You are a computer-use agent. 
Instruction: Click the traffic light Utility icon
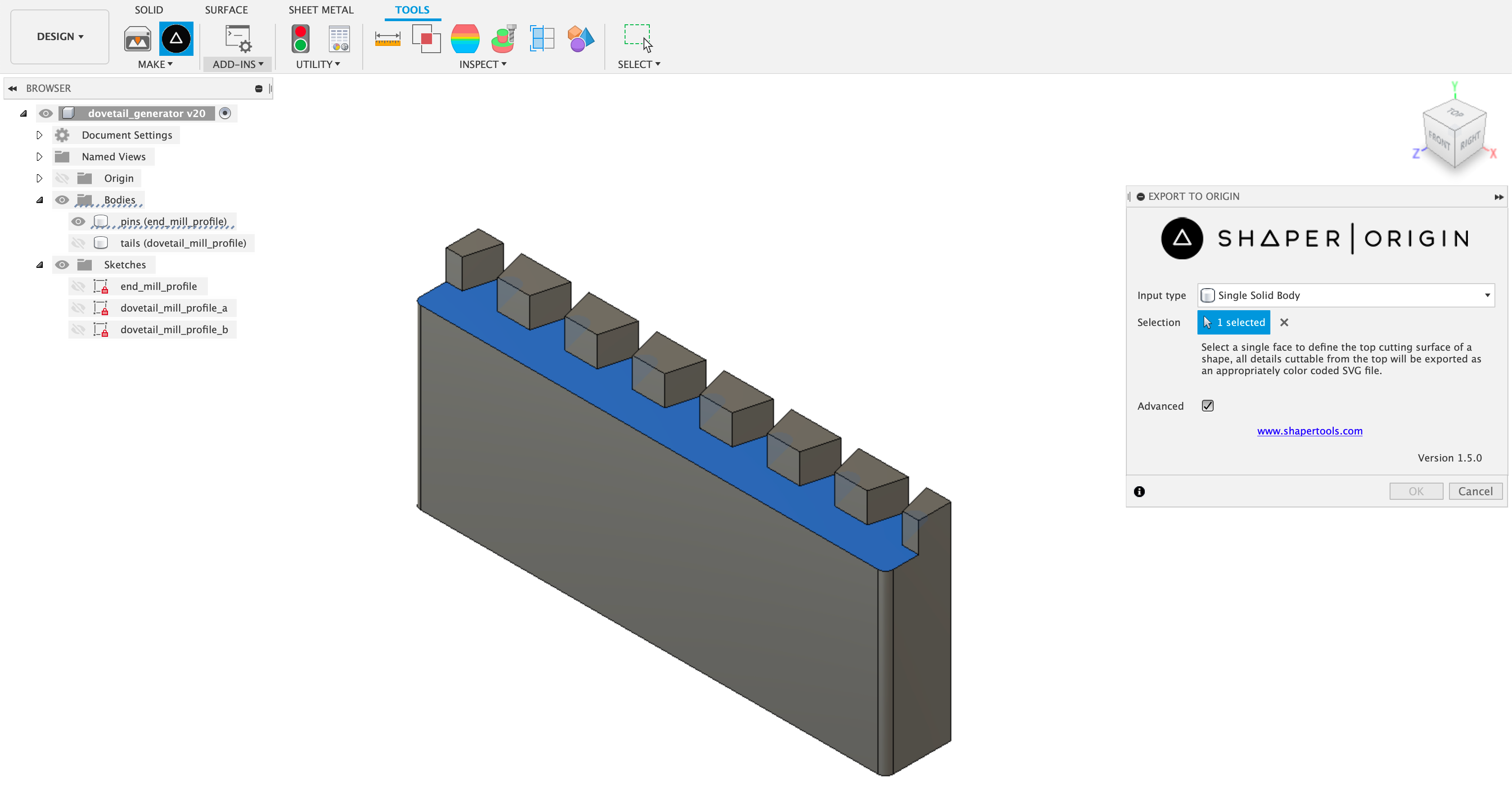pos(301,39)
